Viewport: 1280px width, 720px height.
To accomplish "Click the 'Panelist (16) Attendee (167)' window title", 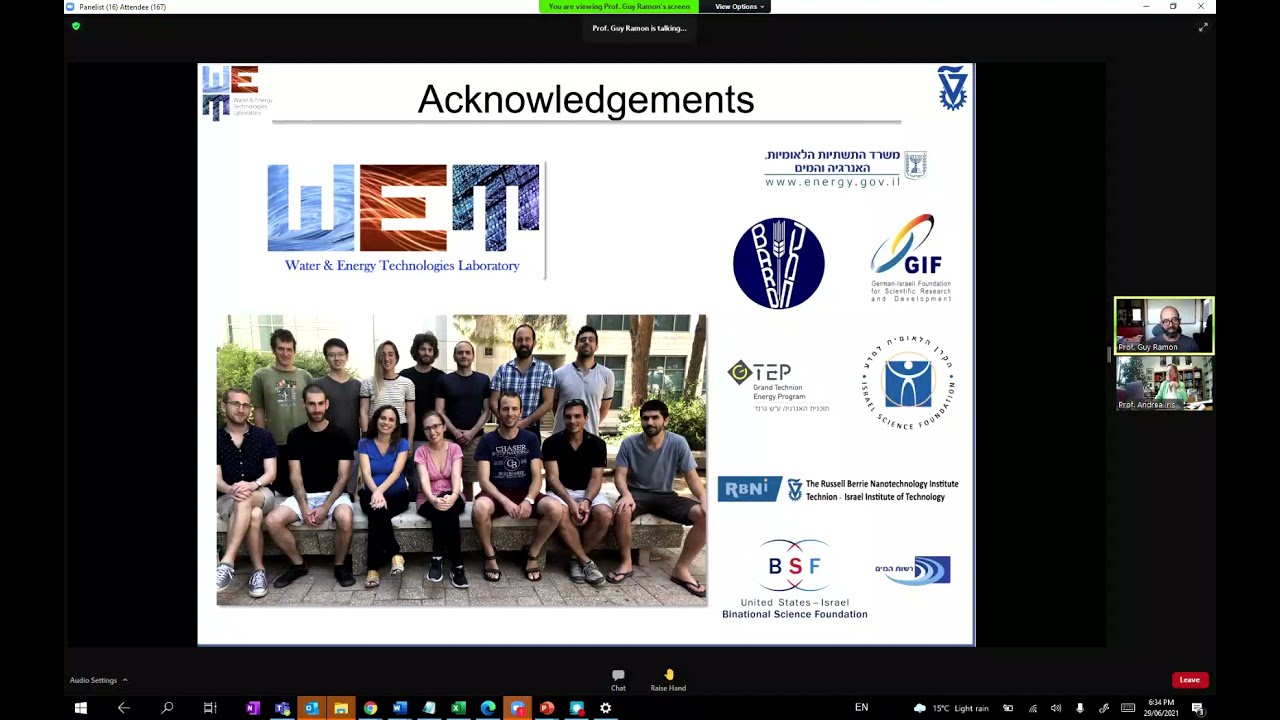I will pos(122,7).
